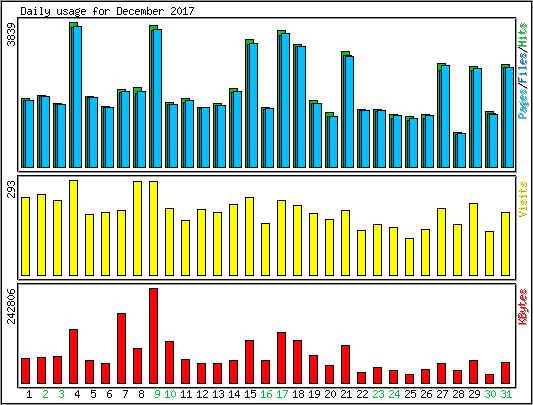Image resolution: width=533 pixels, height=405 pixels.
Task: Click the Pages/Files/Hits legend label
Action: pos(523,71)
